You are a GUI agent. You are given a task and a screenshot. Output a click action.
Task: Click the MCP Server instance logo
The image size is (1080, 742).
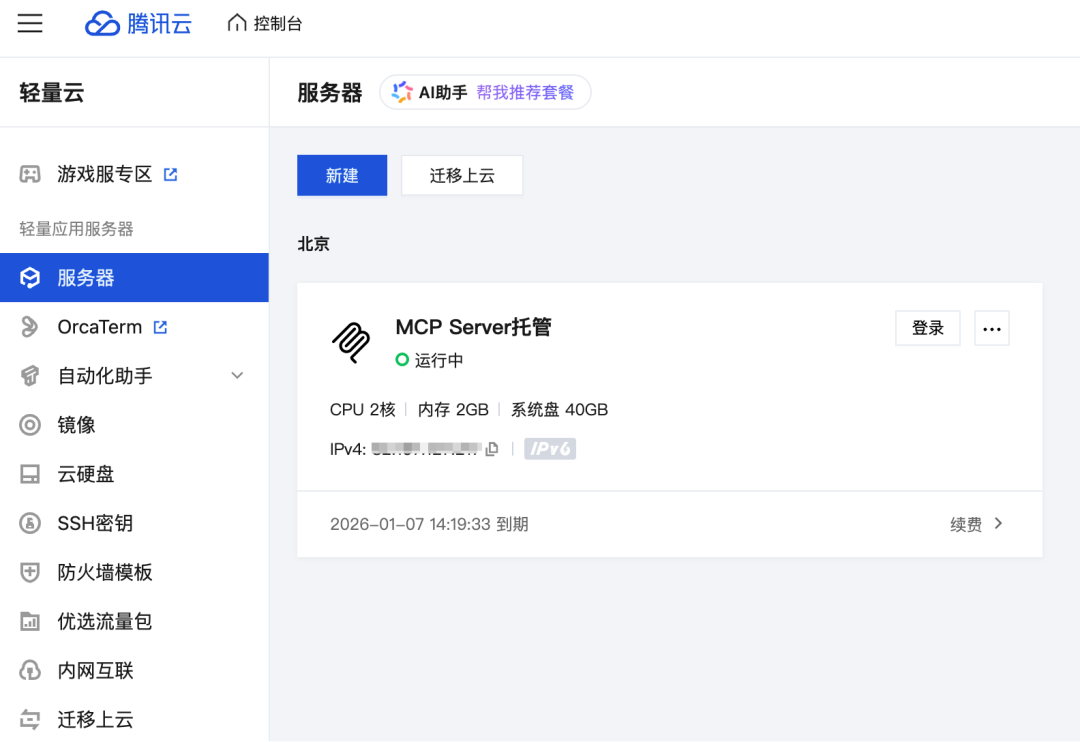[351, 342]
